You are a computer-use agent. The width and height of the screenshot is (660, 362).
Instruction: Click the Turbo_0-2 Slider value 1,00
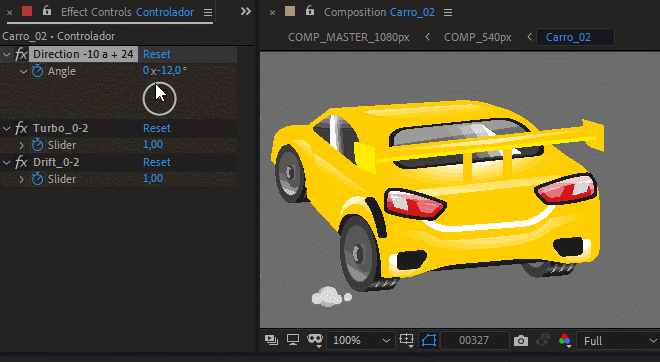coord(153,144)
